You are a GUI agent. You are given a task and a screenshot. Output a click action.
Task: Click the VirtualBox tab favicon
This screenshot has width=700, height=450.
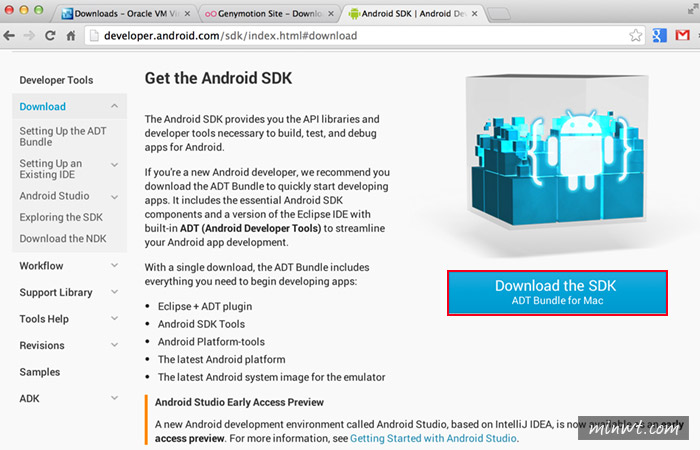[x=67, y=14]
